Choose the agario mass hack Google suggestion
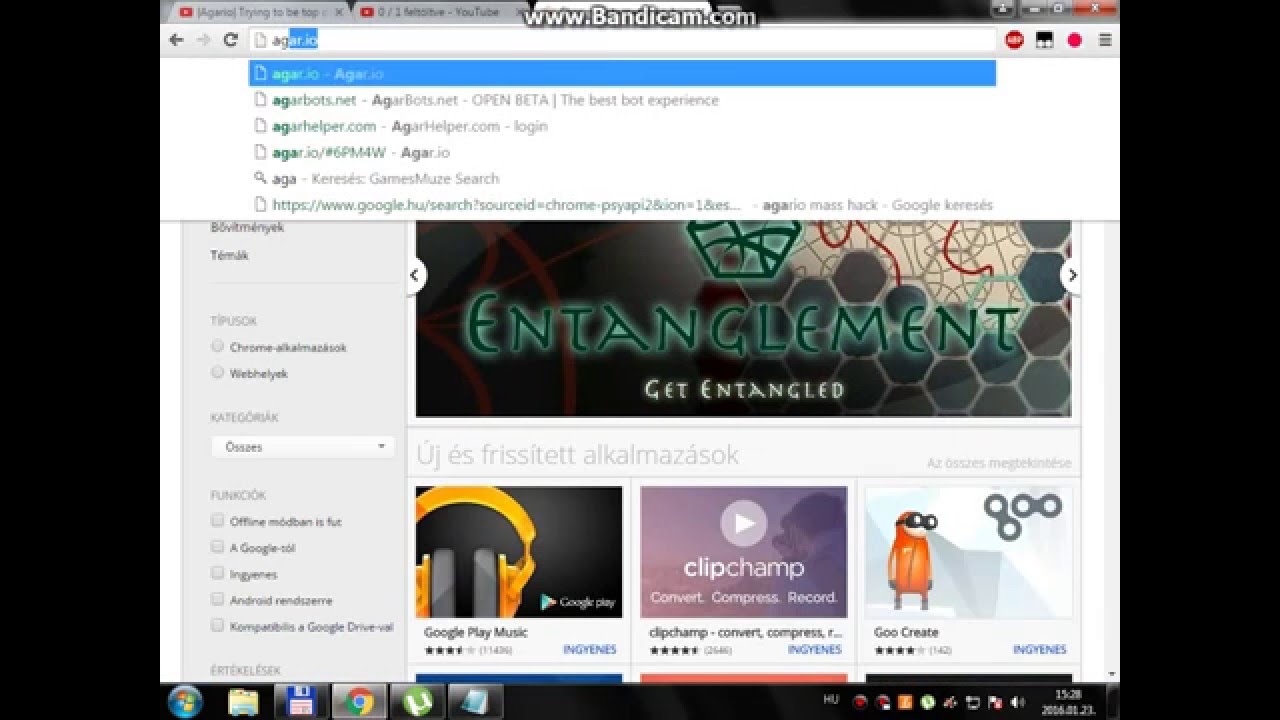 pyautogui.click(x=622, y=204)
